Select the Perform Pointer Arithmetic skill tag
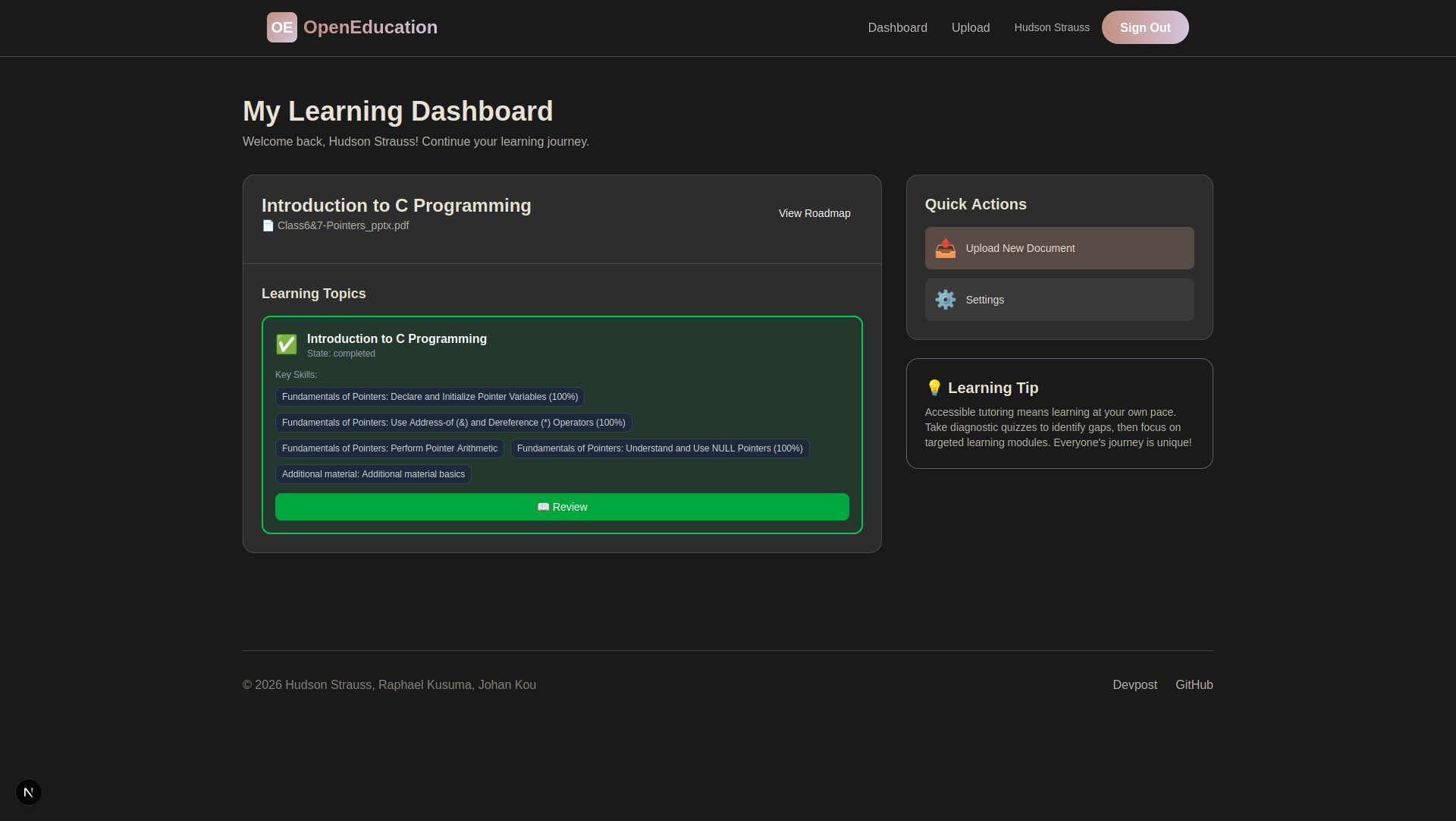 point(389,448)
